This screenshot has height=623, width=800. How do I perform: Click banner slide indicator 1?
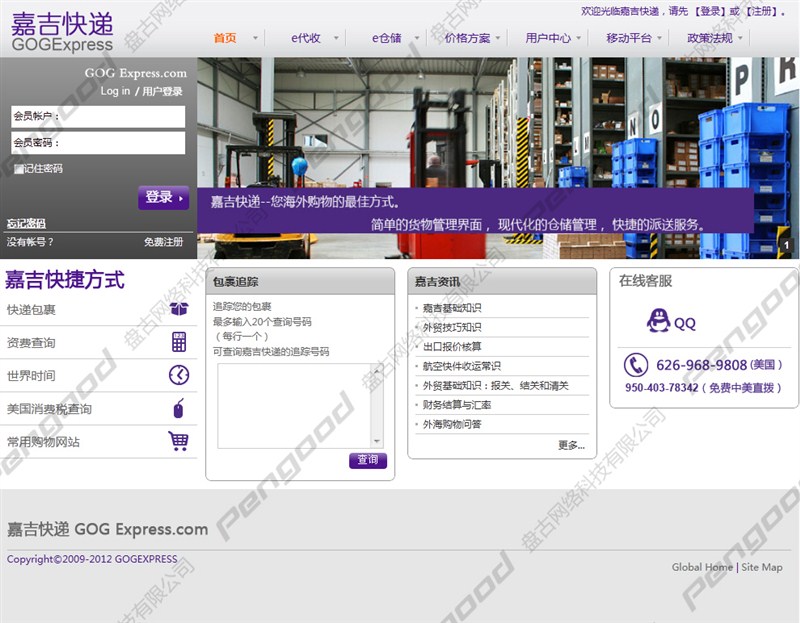786,245
